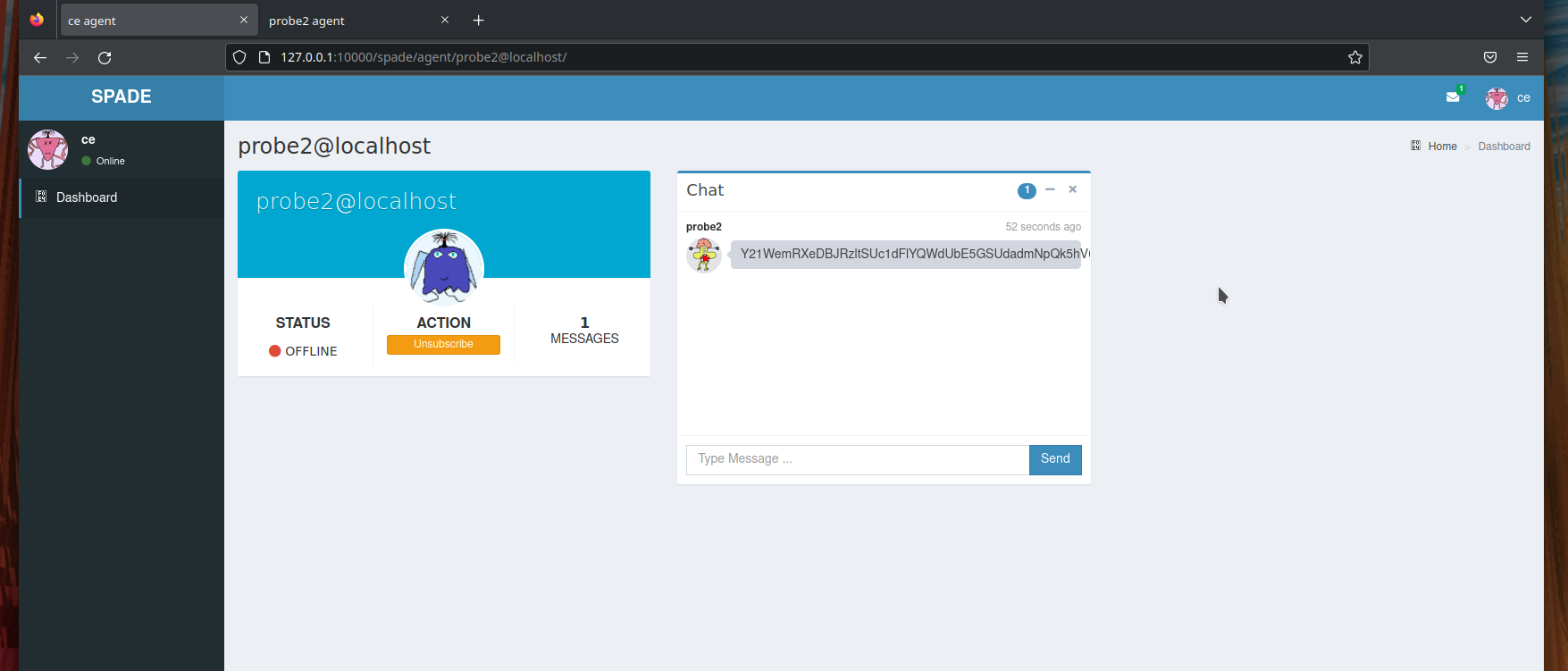Open the list all tabs dropdown
Image resolution: width=1568 pixels, height=671 pixels.
coord(1526,20)
